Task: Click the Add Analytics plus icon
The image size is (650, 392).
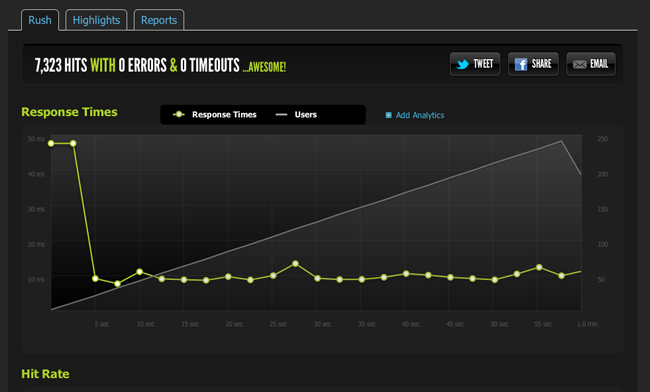Action: coord(388,115)
